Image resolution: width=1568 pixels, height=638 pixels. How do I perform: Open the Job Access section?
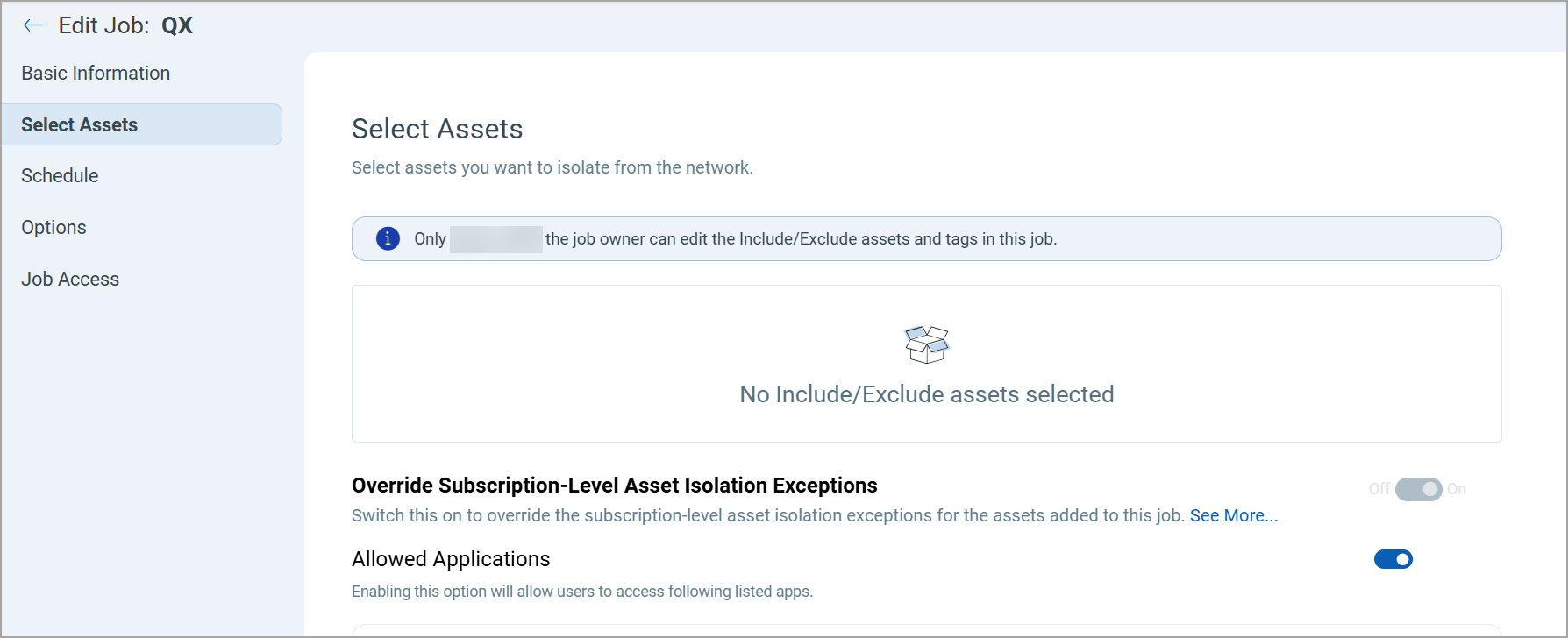point(70,278)
